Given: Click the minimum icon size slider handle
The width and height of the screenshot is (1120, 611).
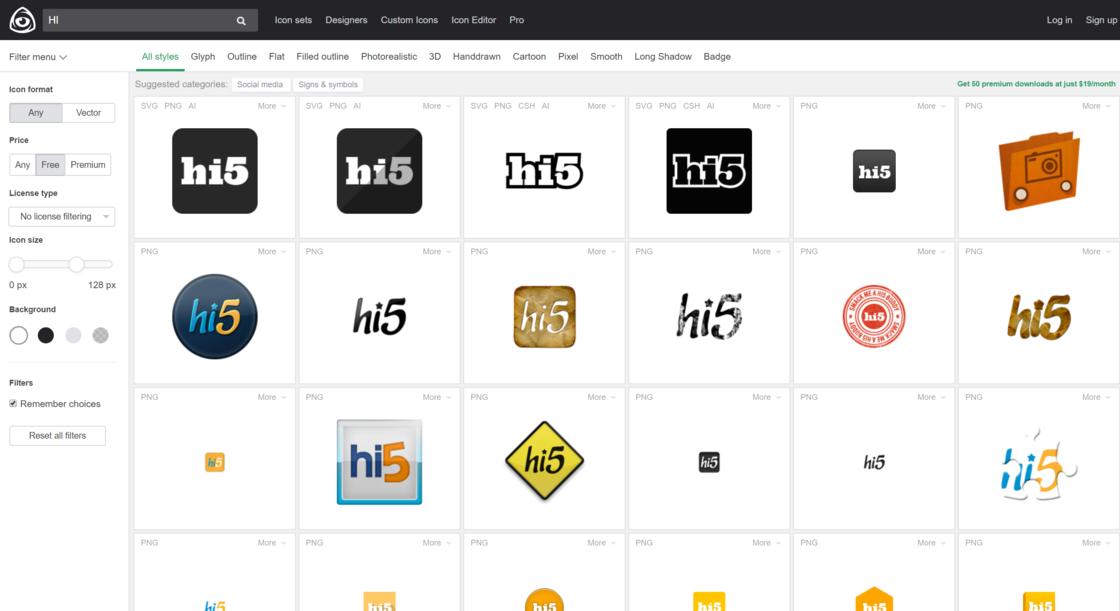Looking at the screenshot, I should (16, 264).
